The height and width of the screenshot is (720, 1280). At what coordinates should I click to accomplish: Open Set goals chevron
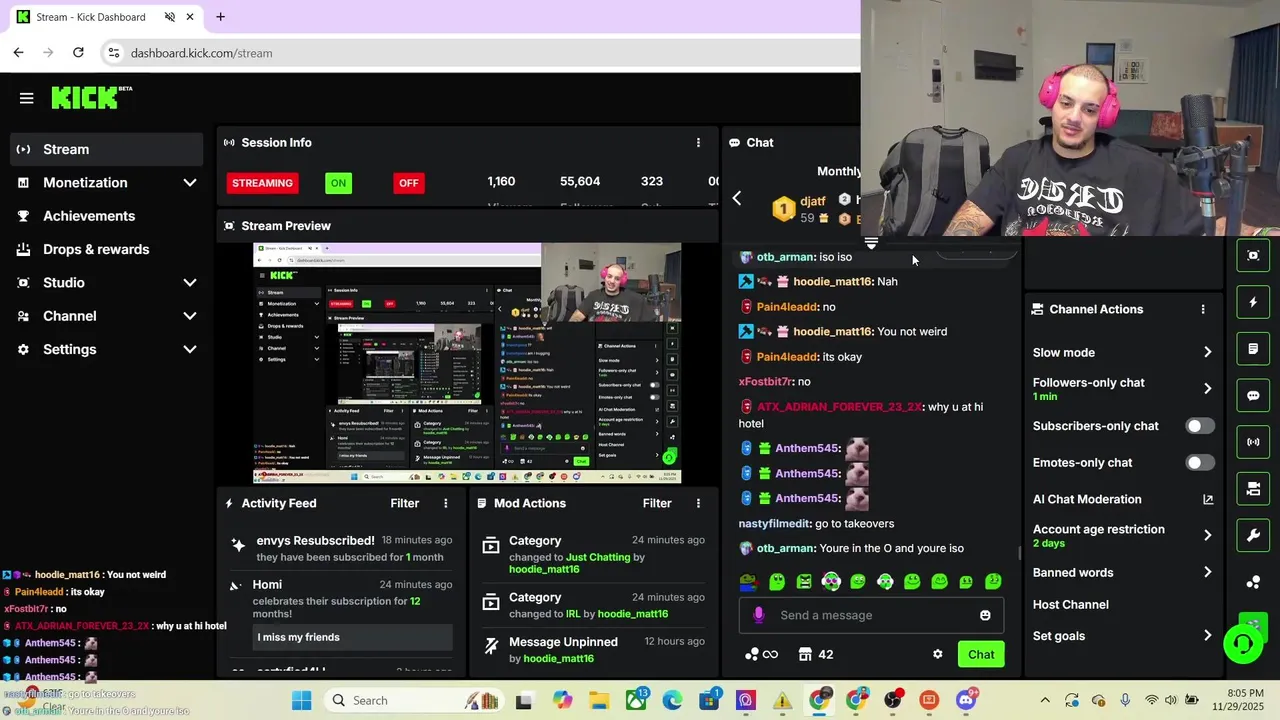click(x=1207, y=636)
